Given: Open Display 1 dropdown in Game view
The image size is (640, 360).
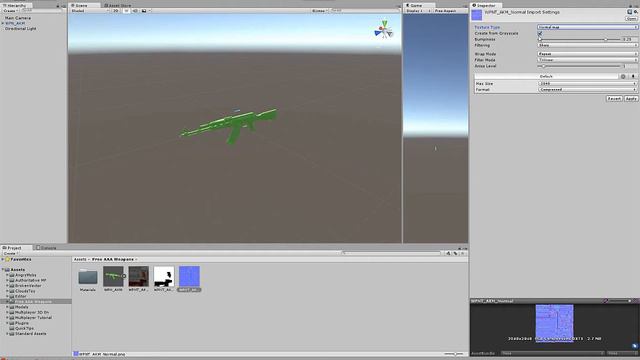Looking at the screenshot, I should pyautogui.click(x=418, y=11).
